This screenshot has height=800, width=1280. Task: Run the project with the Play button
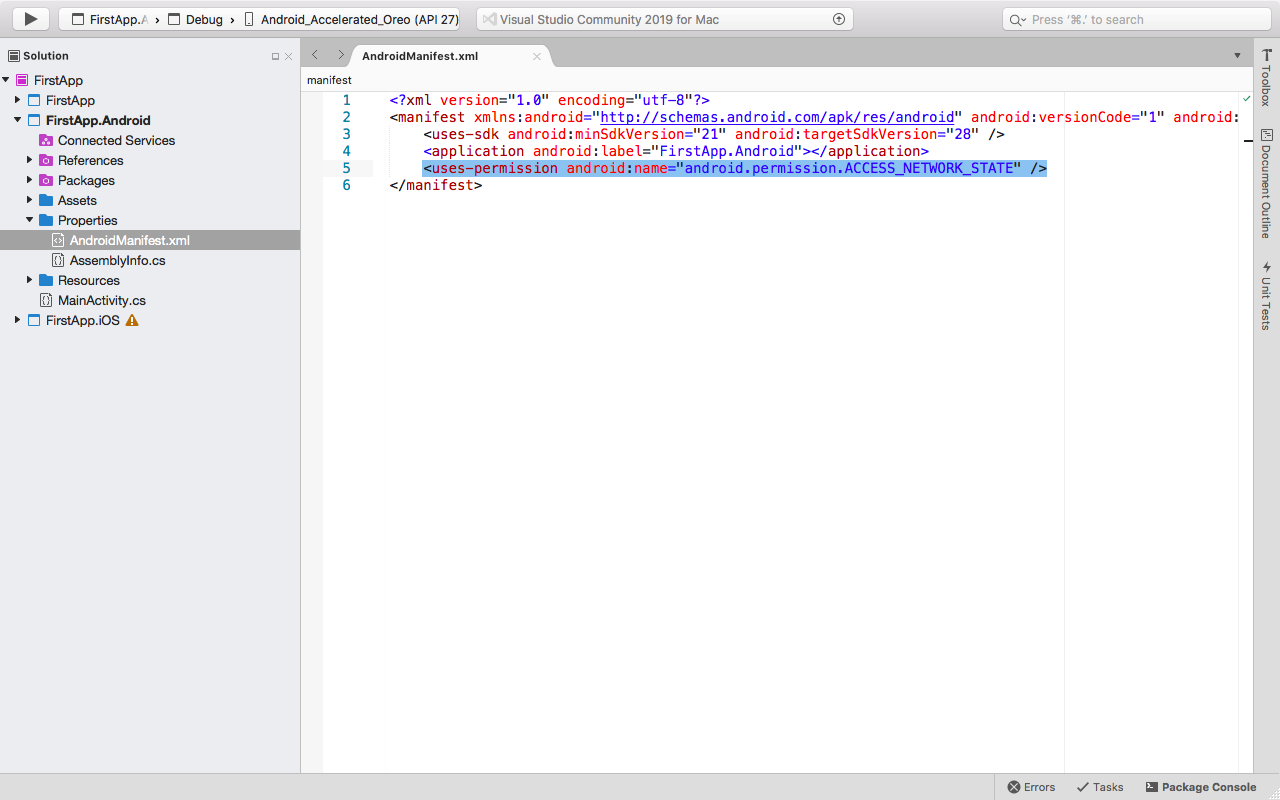coord(31,19)
